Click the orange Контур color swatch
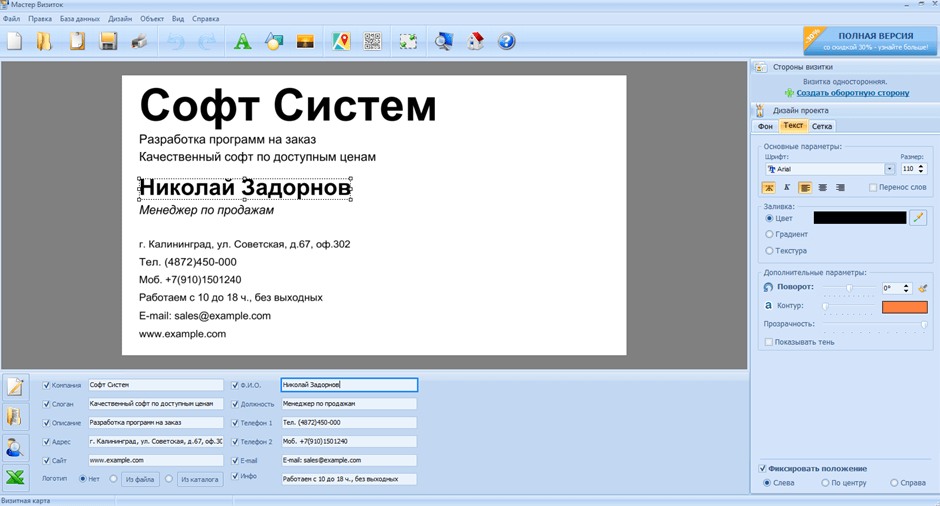This screenshot has height=506, width=940. tap(904, 306)
